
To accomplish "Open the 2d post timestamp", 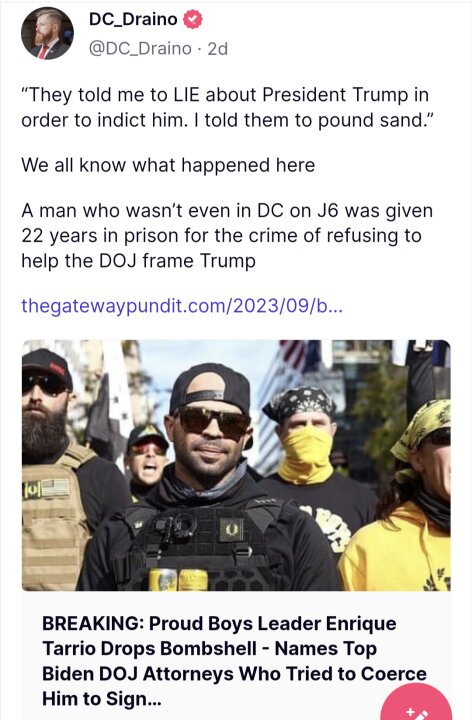I will point(218,48).
